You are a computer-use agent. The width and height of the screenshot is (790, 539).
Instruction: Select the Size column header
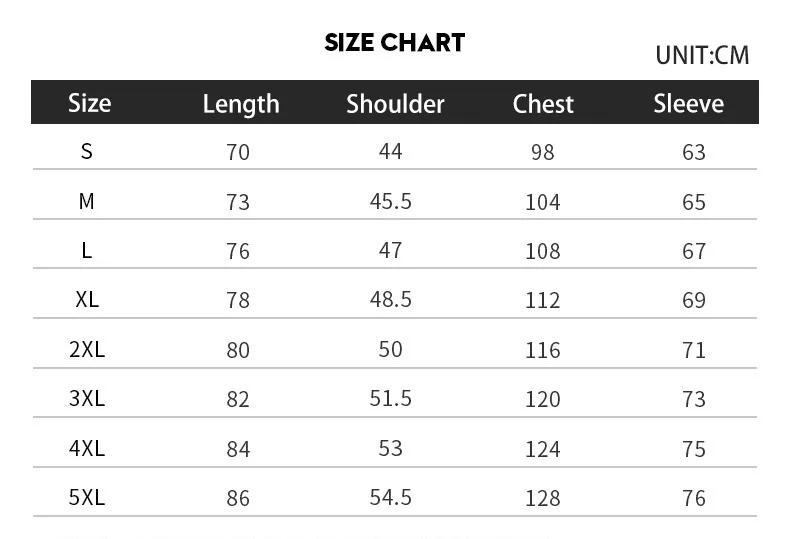point(89,103)
